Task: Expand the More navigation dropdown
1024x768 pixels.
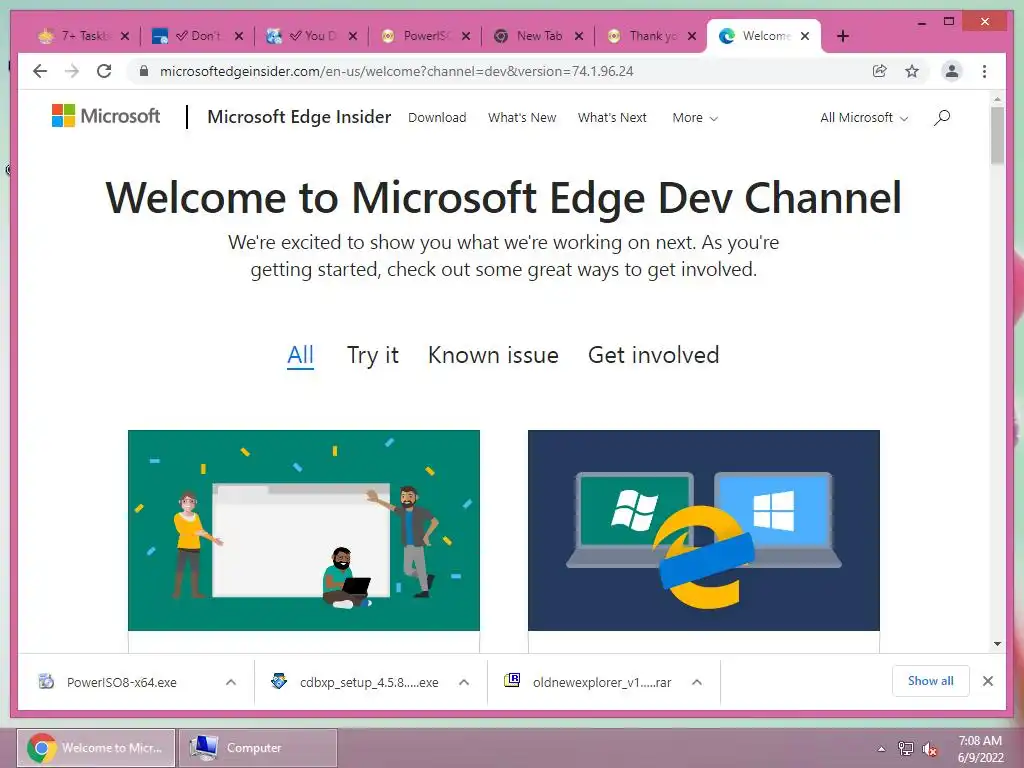Action: pos(695,118)
